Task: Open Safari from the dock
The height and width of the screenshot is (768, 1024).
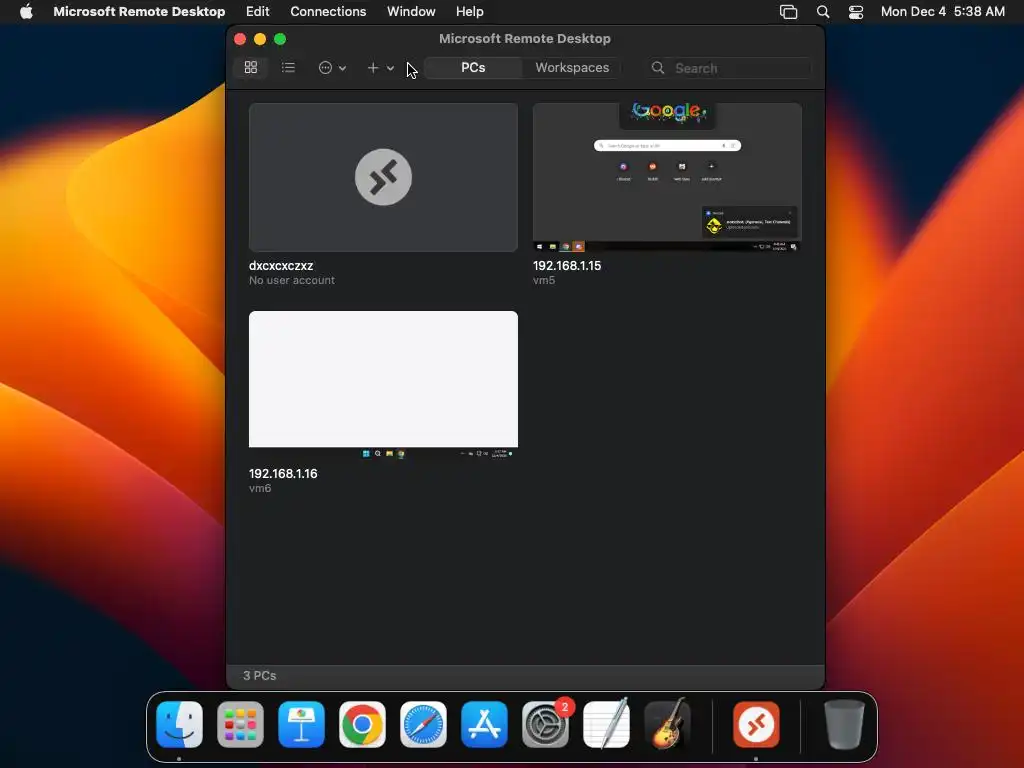Action: (423, 724)
